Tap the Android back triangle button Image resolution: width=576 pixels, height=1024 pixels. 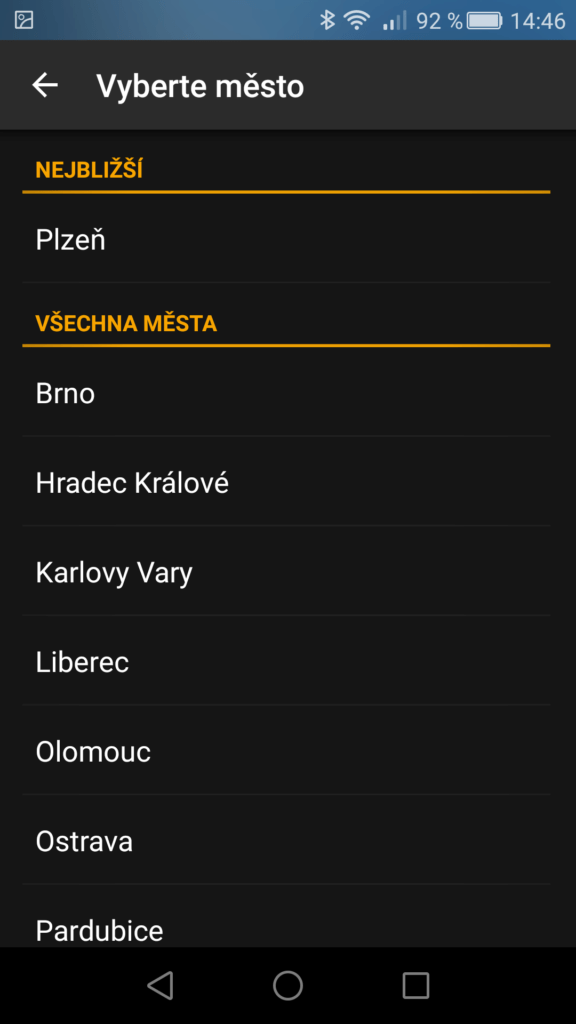161,985
